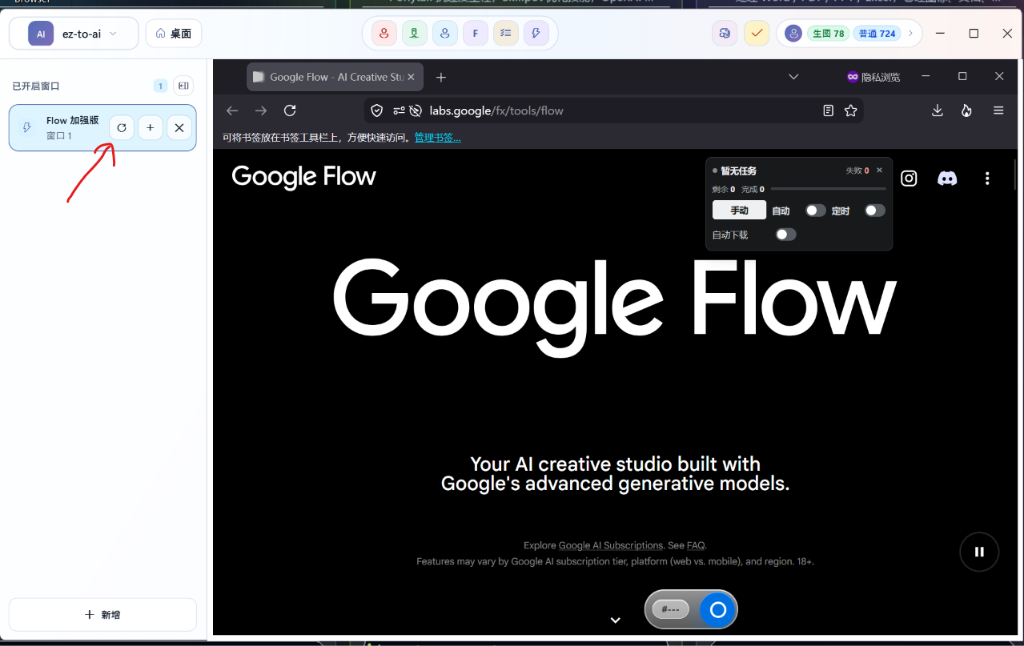Click the sidebar collapse icon beside the window count
The width and height of the screenshot is (1024, 646).
point(184,86)
